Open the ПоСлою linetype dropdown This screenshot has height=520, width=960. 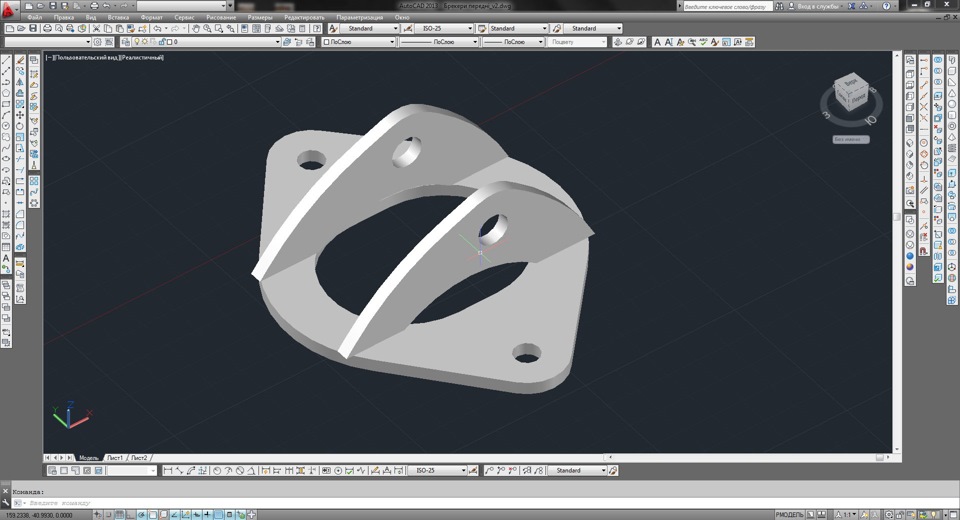click(x=438, y=42)
